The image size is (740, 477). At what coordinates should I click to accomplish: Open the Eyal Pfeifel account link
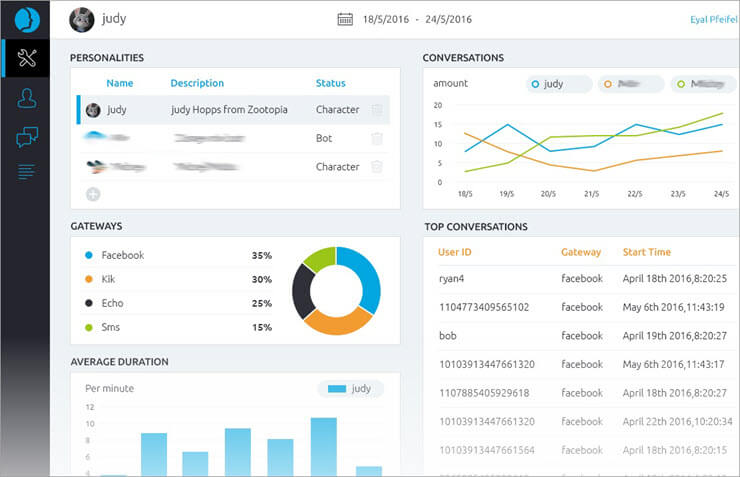713,19
